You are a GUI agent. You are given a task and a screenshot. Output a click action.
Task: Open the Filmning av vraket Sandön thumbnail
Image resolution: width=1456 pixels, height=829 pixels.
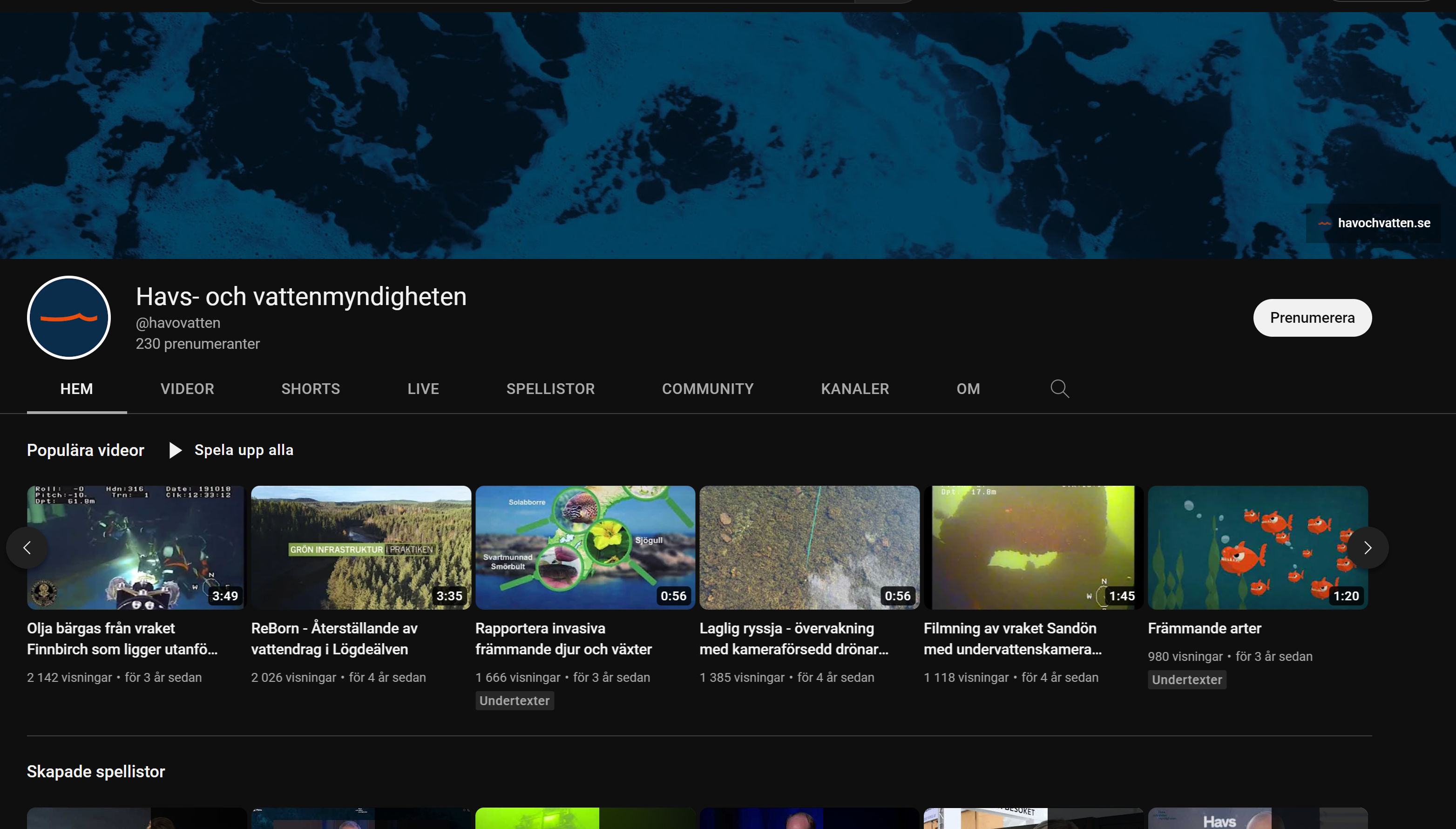1034,548
